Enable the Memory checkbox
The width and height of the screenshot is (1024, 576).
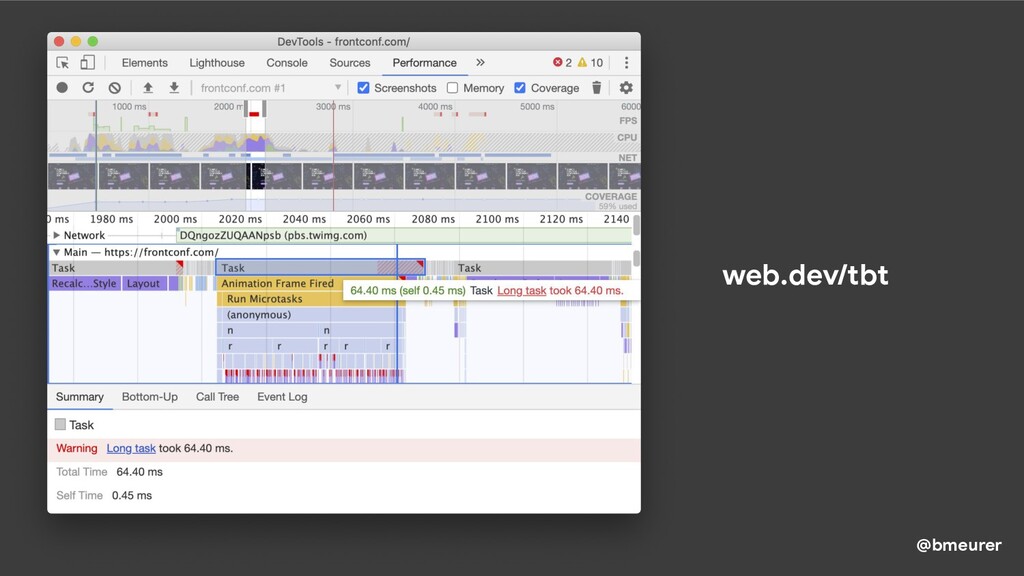coord(452,88)
